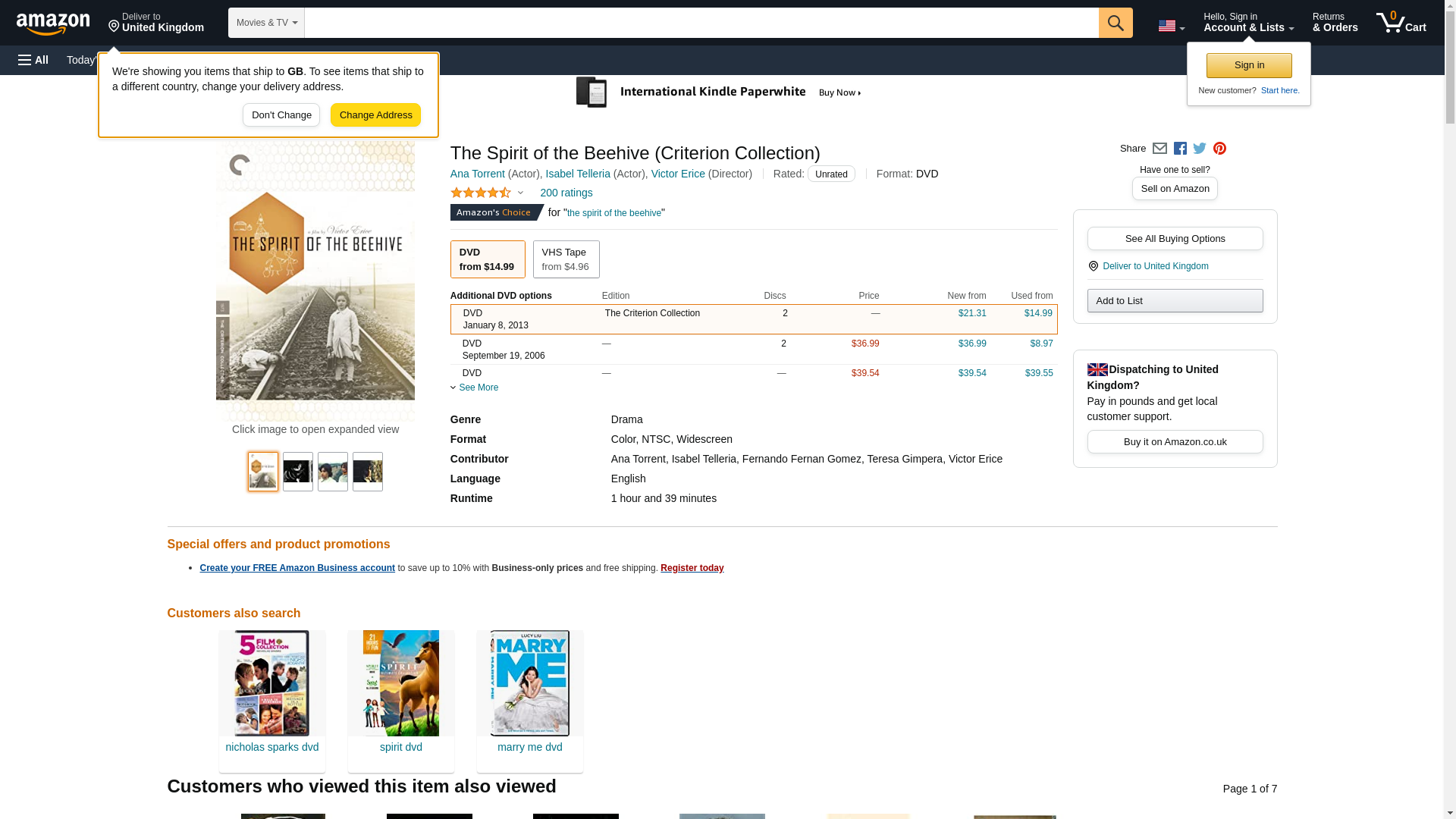This screenshot has height=819, width=1456.
Task: Share on Pinterest icon
Action: [1219, 149]
